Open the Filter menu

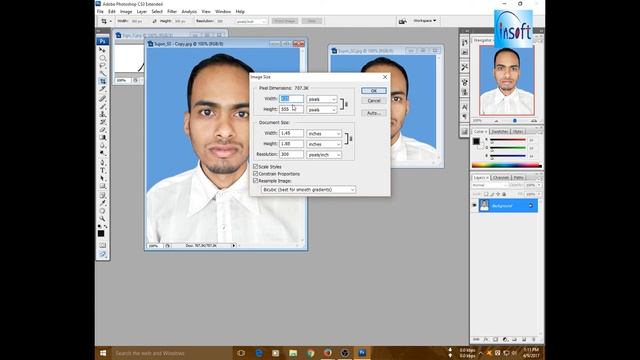coord(172,11)
